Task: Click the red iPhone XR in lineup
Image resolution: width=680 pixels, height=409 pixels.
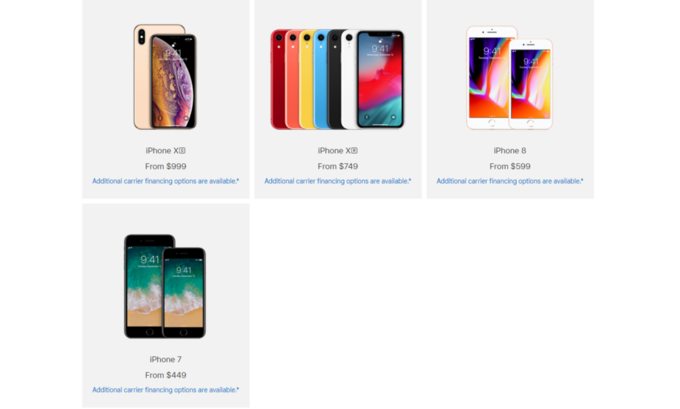Action: 278,79
